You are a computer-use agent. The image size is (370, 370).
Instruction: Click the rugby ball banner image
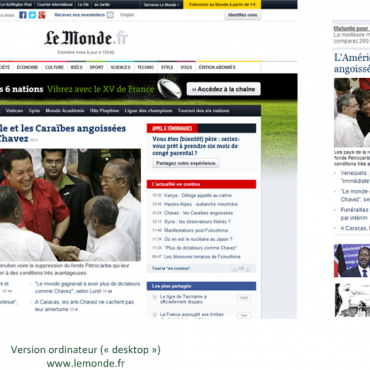[x=169, y=89]
